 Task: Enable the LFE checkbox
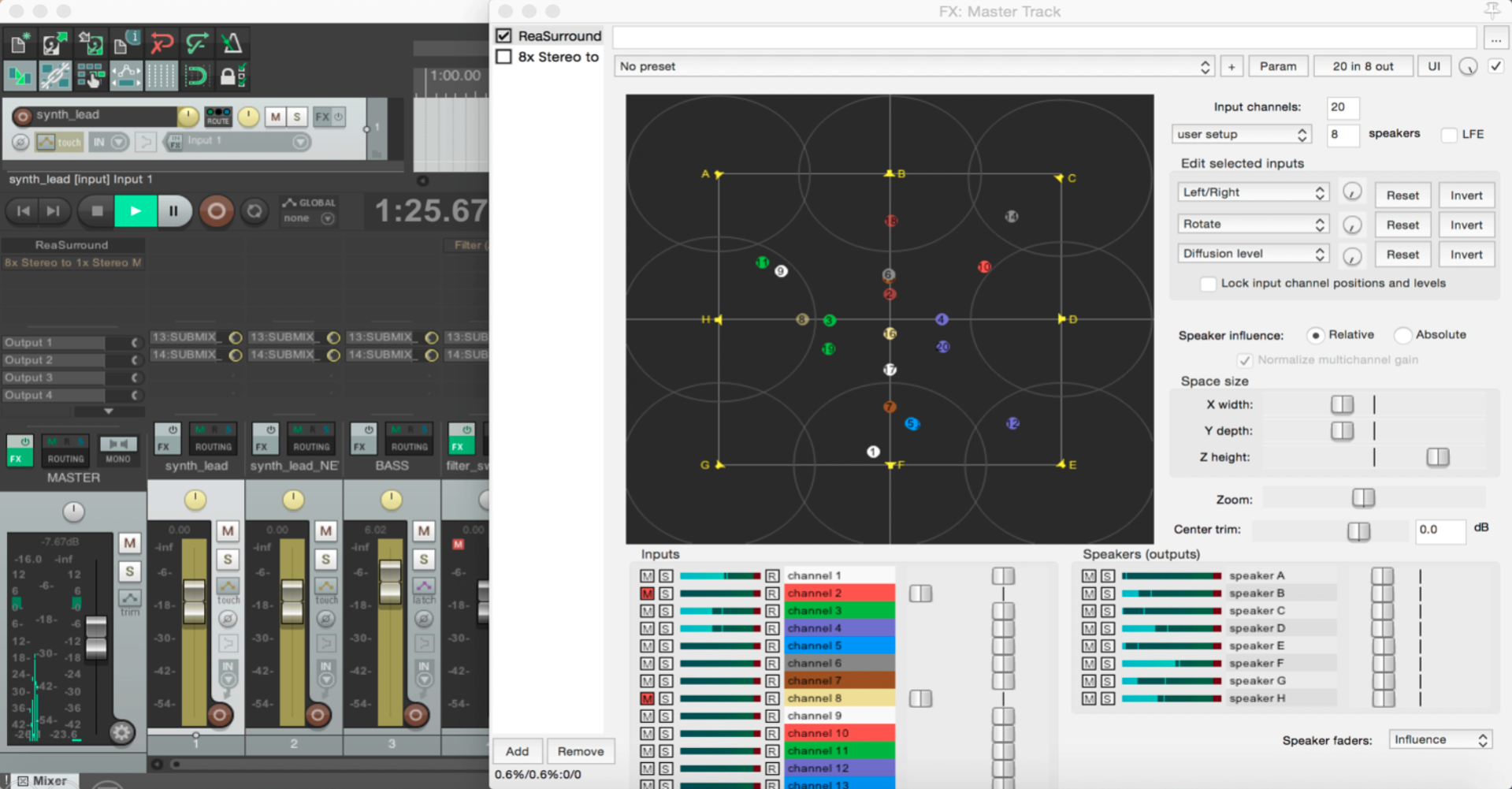point(1448,135)
